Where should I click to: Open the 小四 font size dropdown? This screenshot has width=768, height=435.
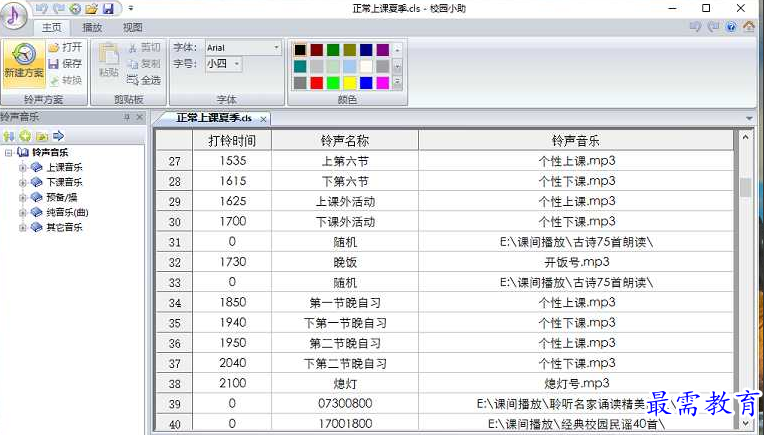[237, 64]
